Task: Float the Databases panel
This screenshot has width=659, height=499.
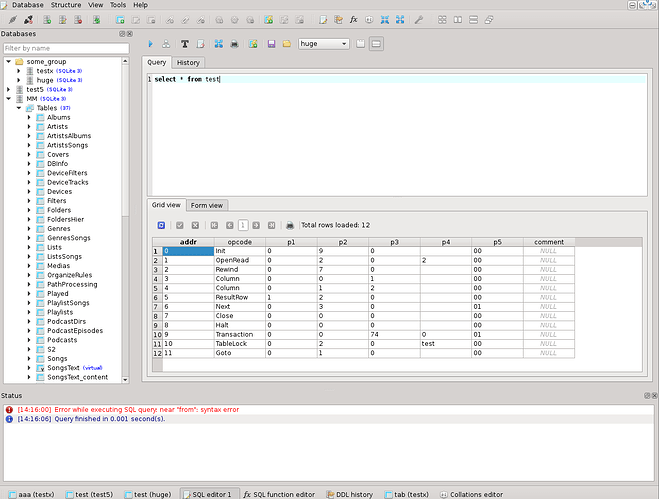Action: [x=122, y=34]
